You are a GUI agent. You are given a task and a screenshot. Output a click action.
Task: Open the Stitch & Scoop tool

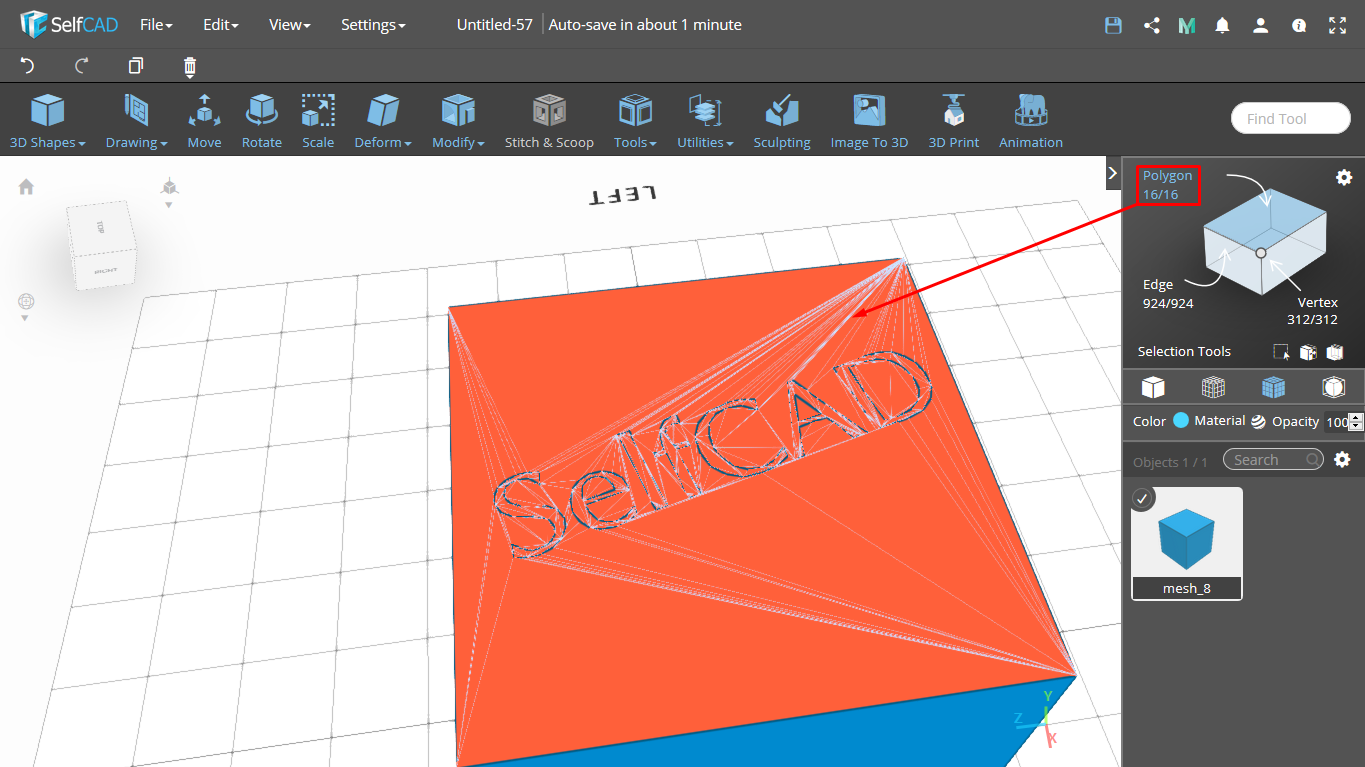[x=549, y=121]
